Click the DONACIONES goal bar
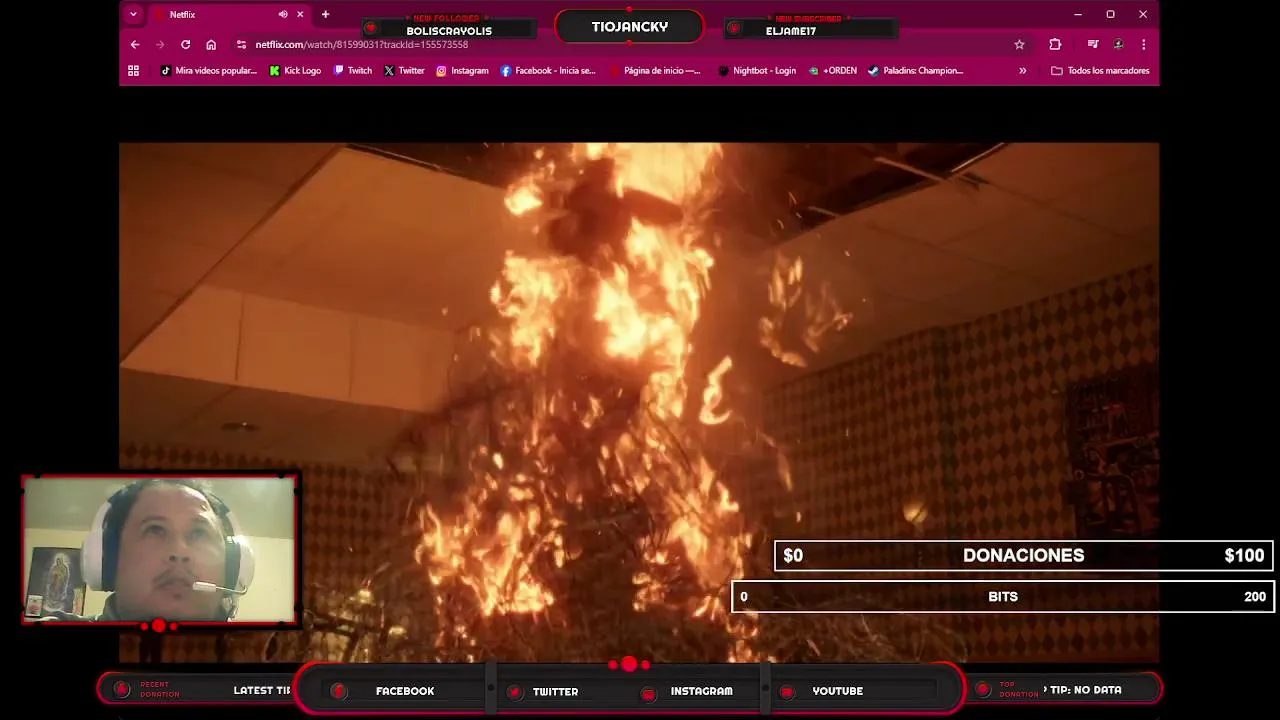The width and height of the screenshot is (1280, 720). [x=1023, y=556]
